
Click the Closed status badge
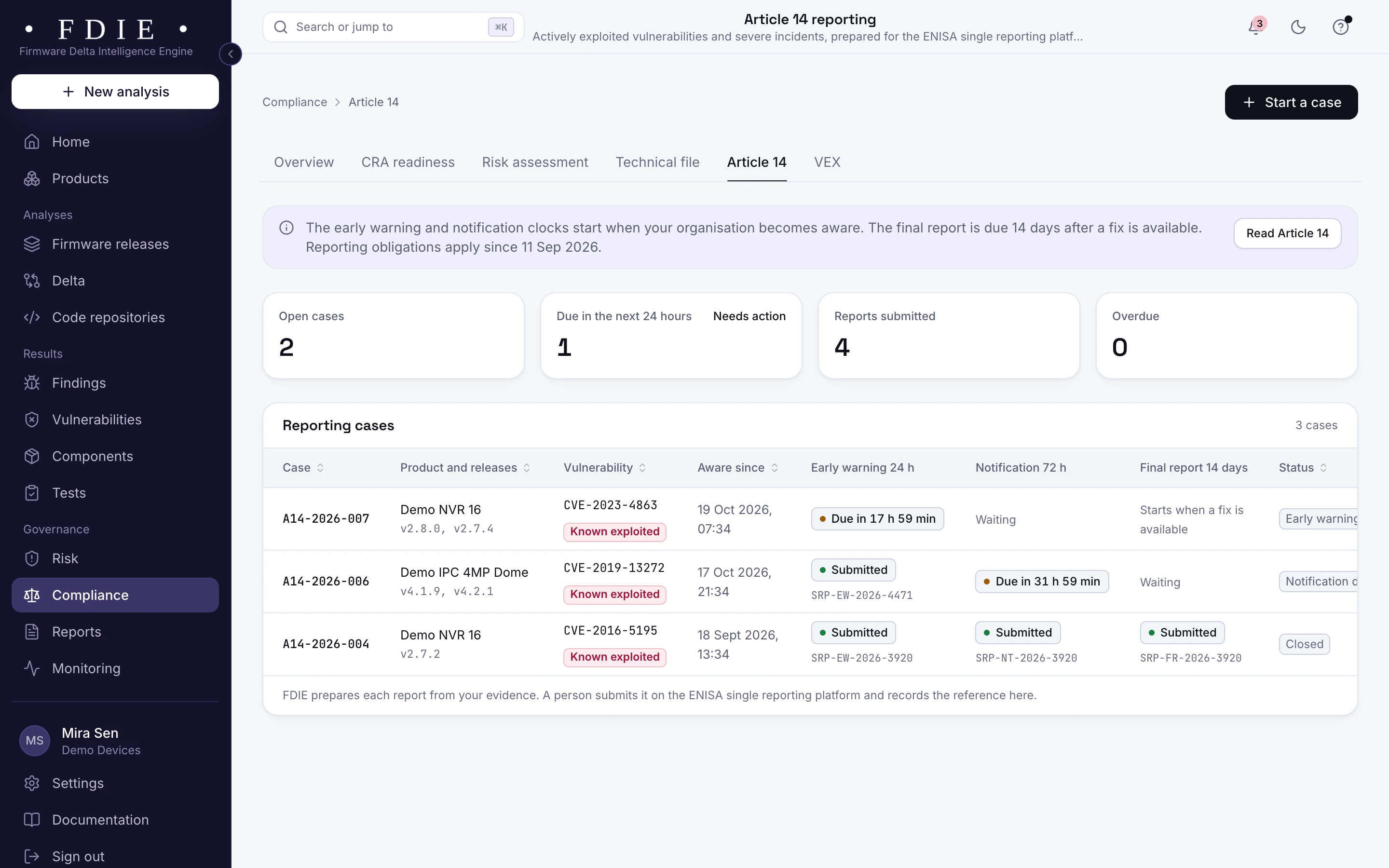click(1304, 644)
